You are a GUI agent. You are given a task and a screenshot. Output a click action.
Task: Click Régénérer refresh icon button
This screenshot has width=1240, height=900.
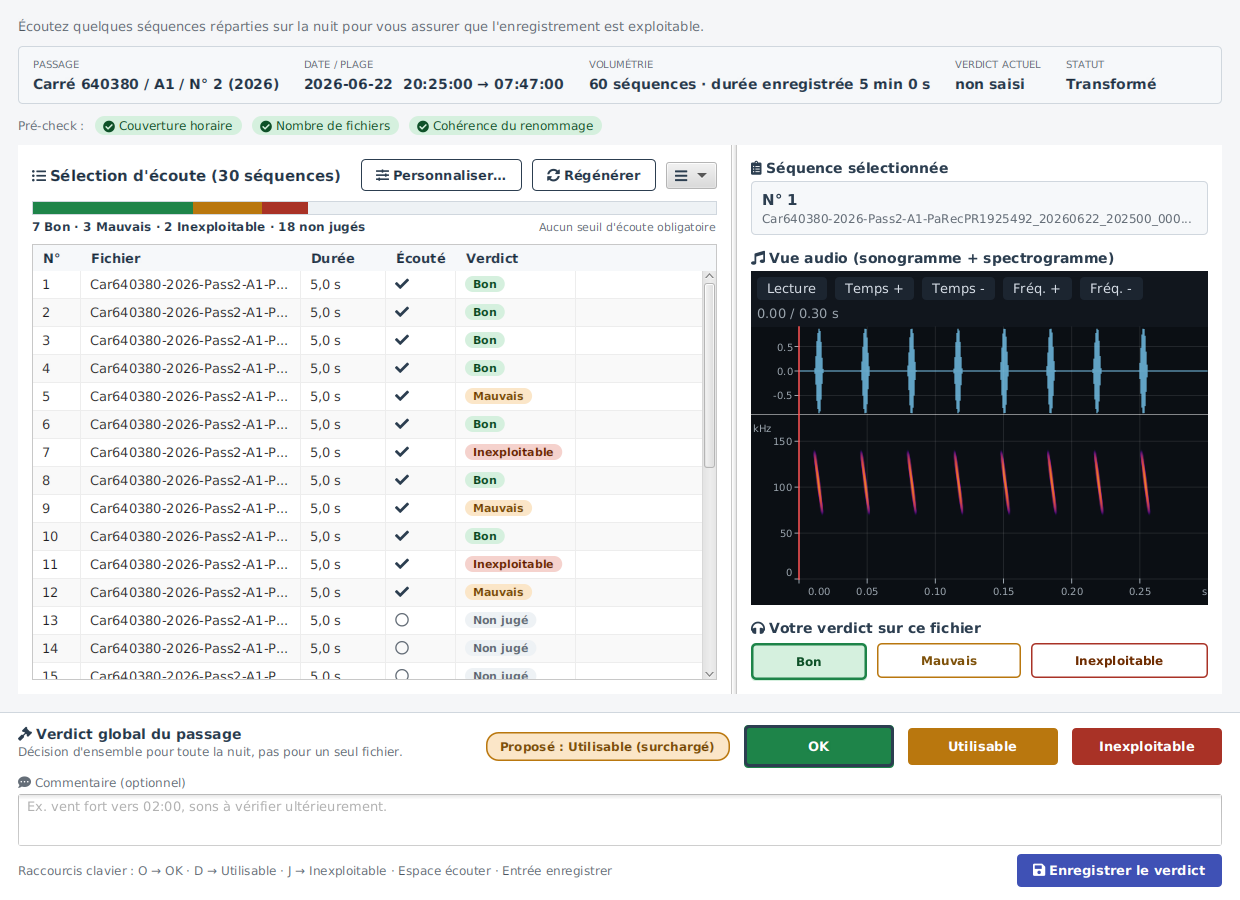(x=594, y=175)
